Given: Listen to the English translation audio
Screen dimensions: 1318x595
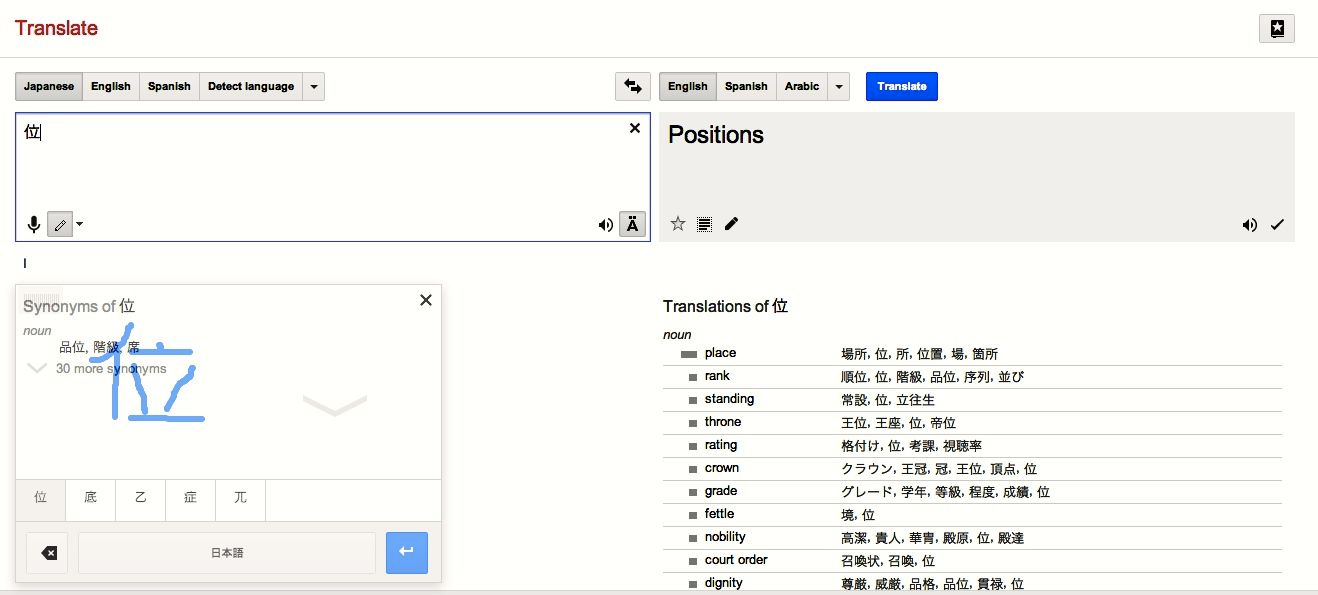Looking at the screenshot, I should (1249, 225).
